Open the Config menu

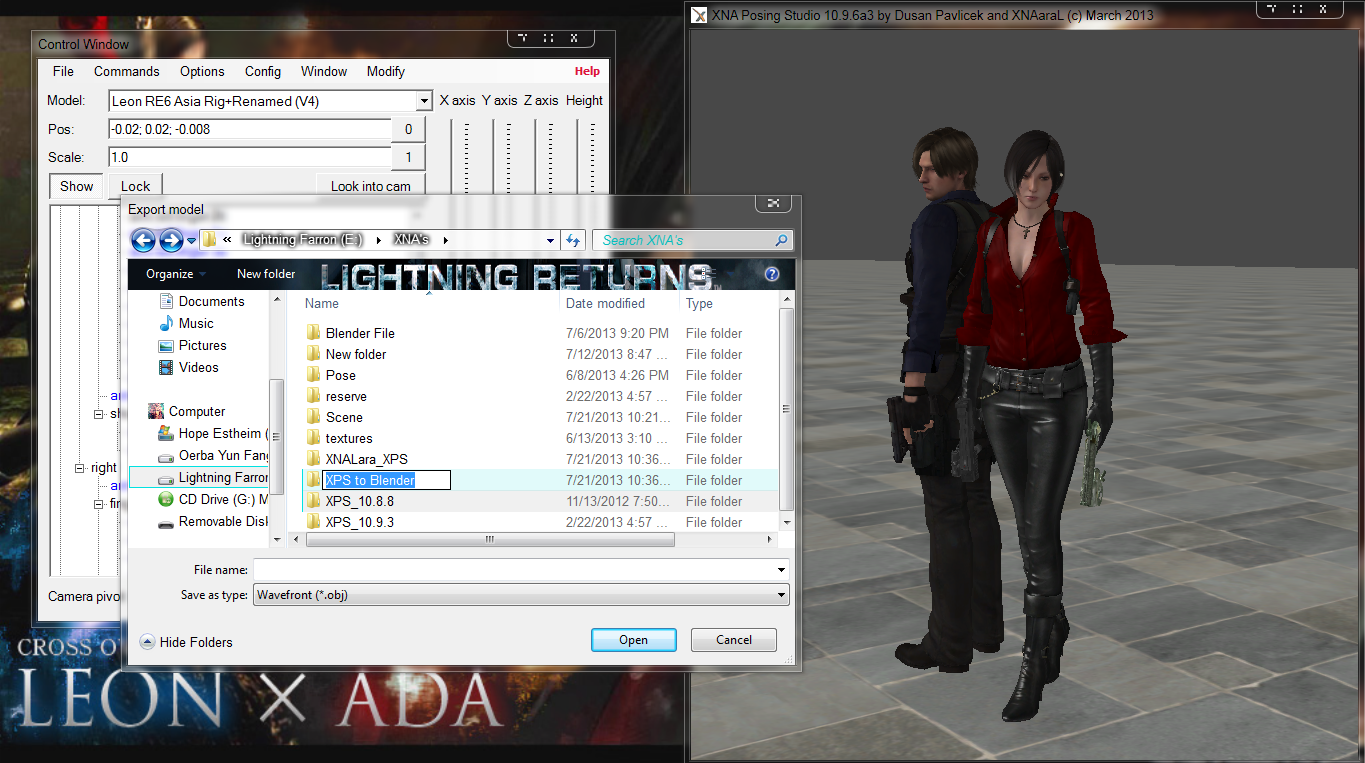[263, 71]
